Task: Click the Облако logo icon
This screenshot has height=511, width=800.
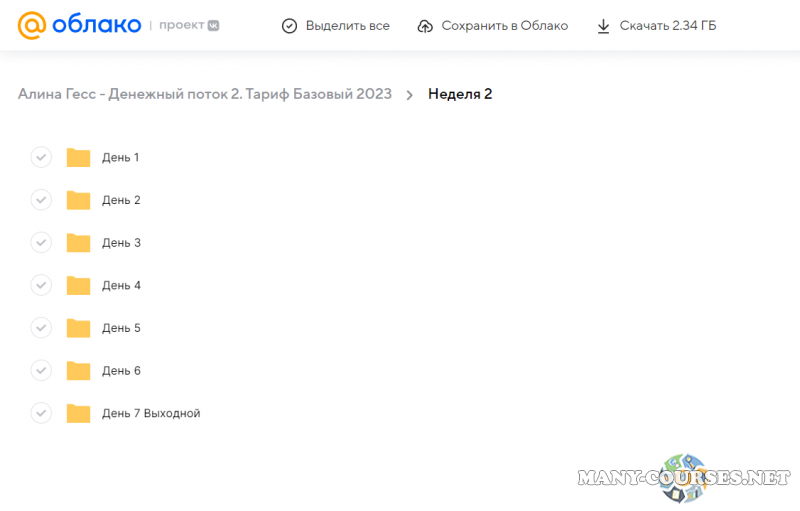Action: pos(32,25)
